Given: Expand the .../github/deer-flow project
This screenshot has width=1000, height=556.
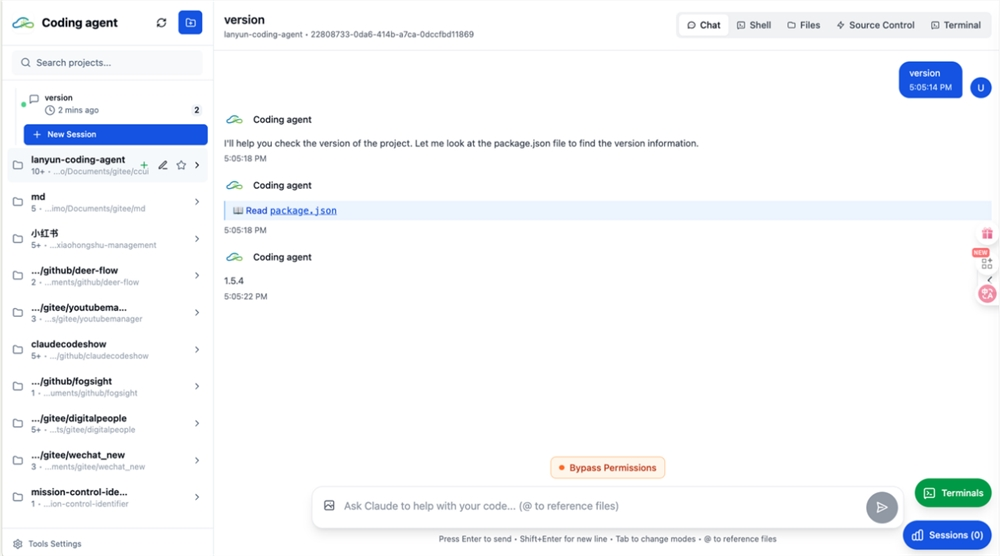Looking at the screenshot, I should coord(197,275).
